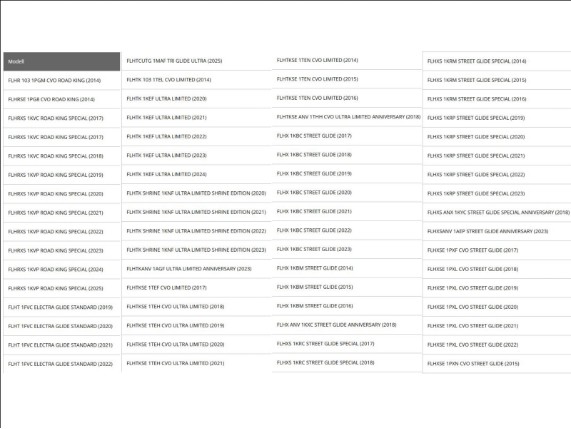
Task: Choose FLHXS 1KRM Street Glide Special (2016)
Action: click(x=477, y=99)
